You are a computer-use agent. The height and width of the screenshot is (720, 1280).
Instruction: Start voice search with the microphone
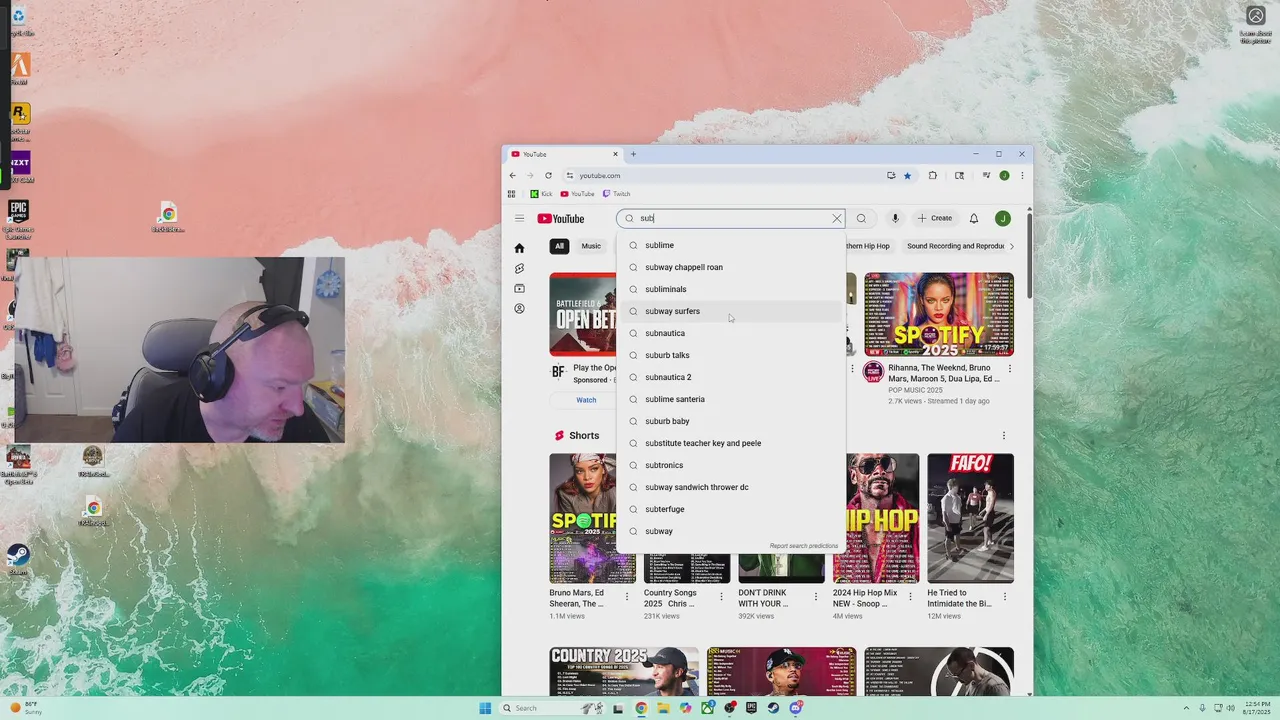895,218
